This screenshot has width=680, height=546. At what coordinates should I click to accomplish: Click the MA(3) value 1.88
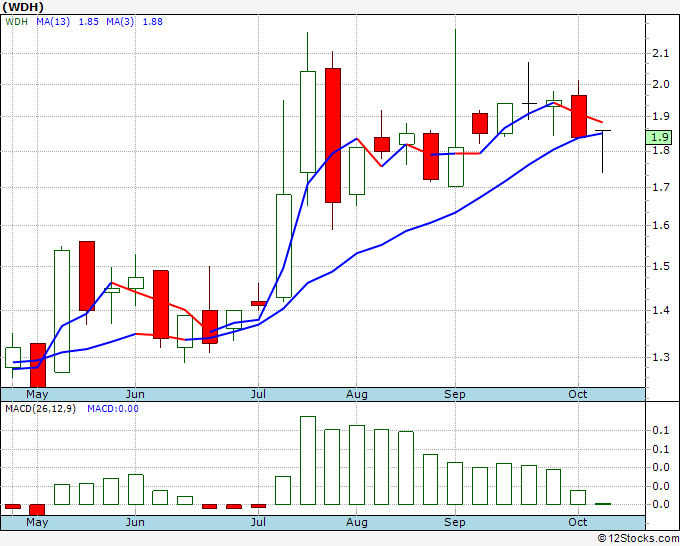[153, 22]
